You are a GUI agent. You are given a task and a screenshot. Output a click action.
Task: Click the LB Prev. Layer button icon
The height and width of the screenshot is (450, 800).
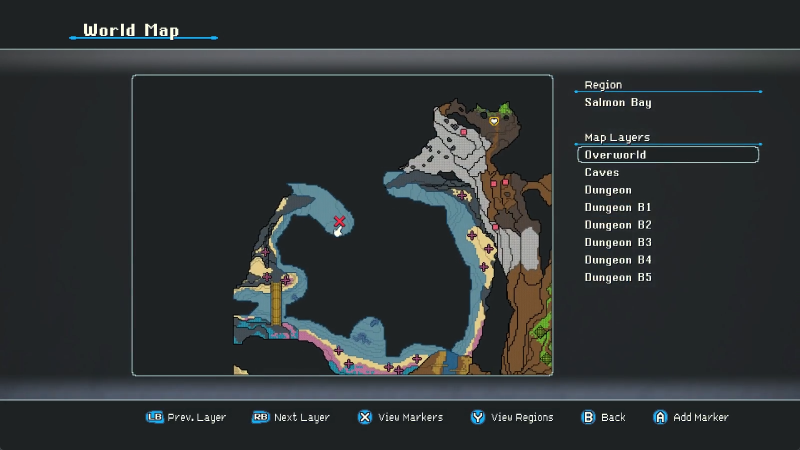point(155,417)
